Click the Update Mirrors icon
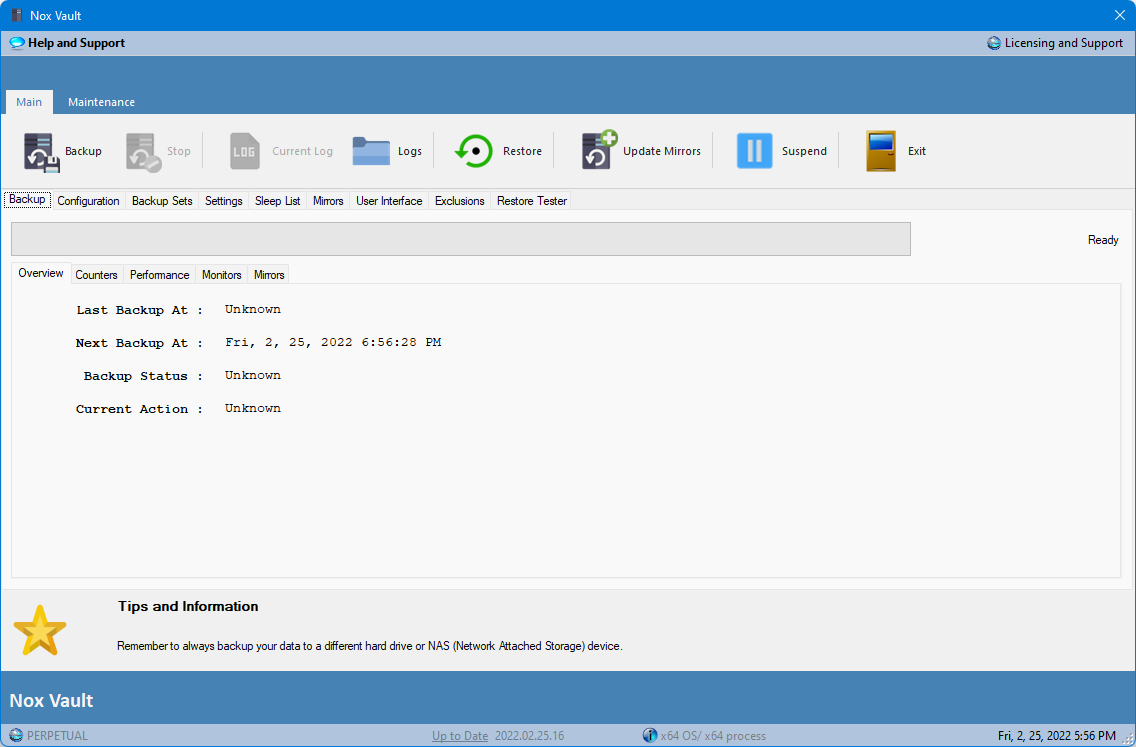Viewport: 1136px width, 747px height. click(x=598, y=150)
